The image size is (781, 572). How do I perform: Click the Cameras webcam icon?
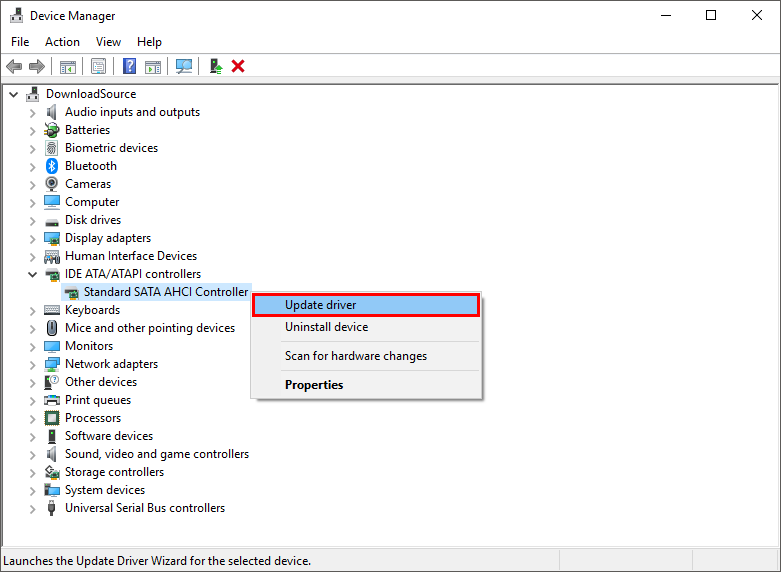[51, 184]
